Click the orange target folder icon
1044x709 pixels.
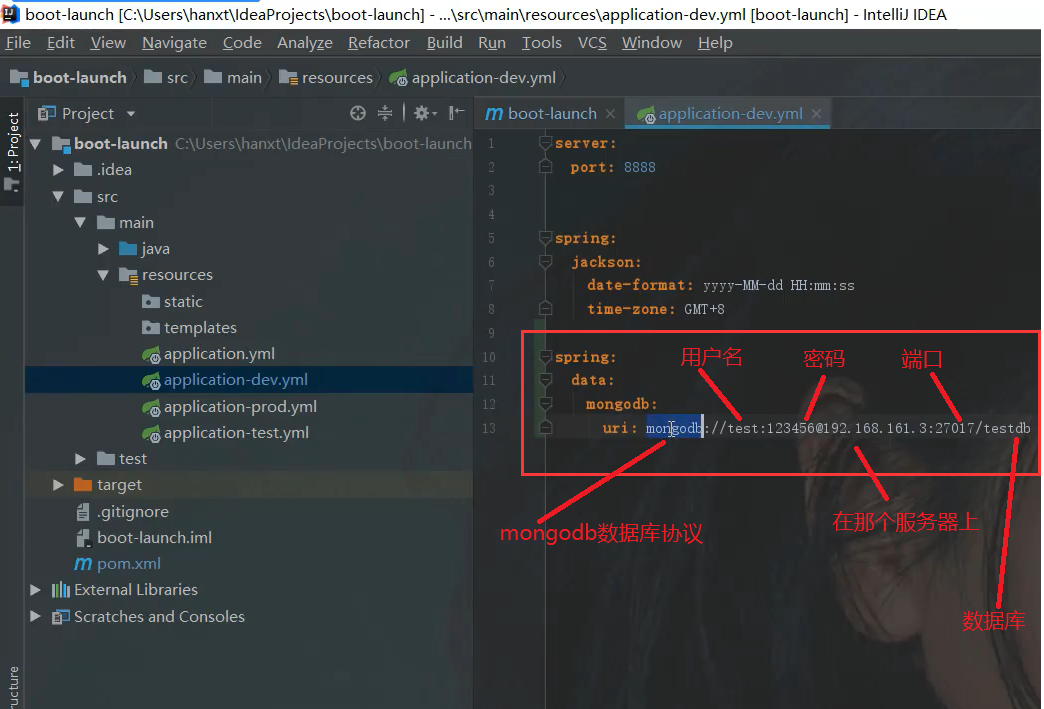tap(83, 485)
